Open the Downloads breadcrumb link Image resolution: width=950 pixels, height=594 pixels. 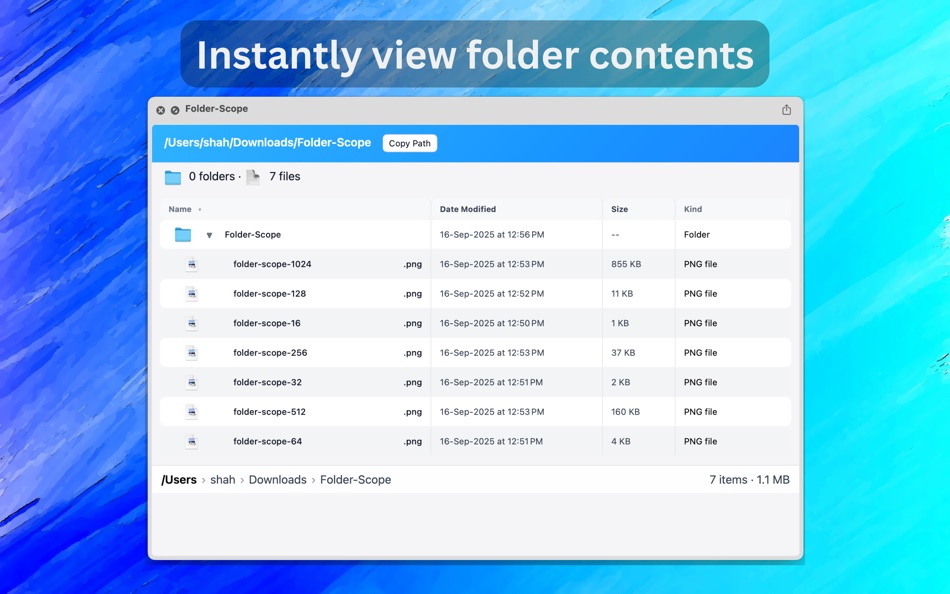277,479
